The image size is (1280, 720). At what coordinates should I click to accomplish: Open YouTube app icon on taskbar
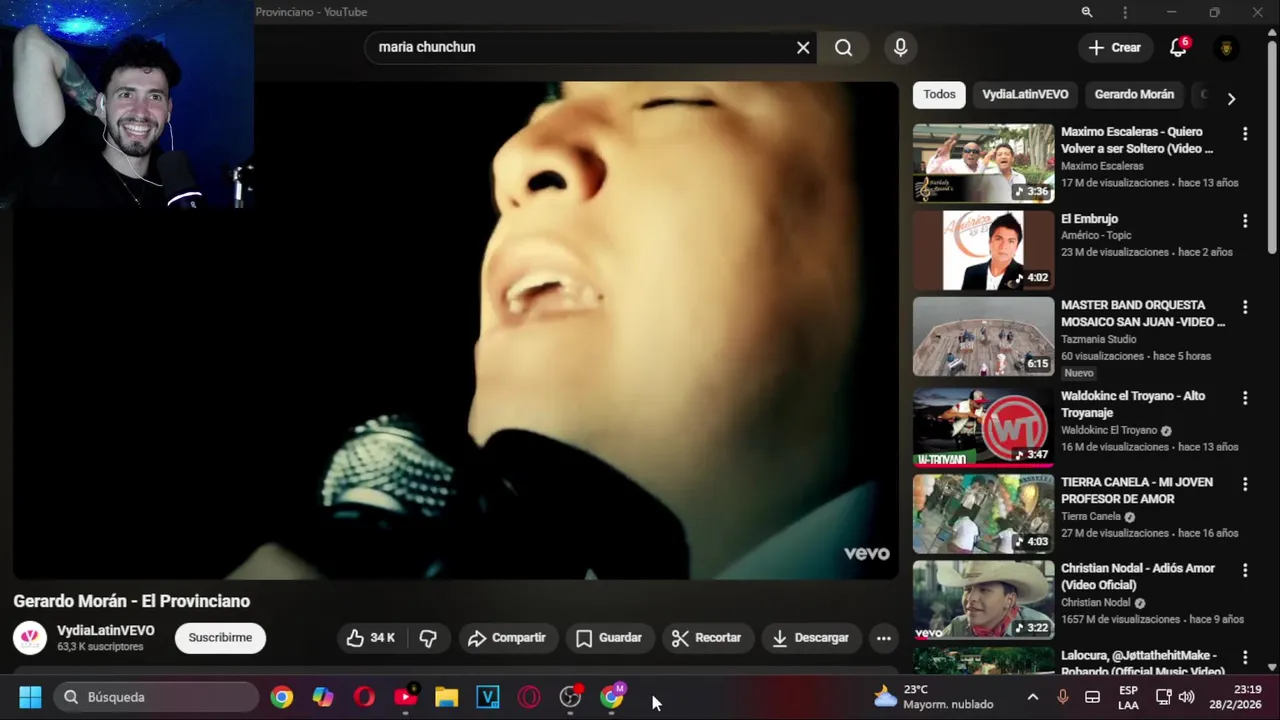pos(405,697)
